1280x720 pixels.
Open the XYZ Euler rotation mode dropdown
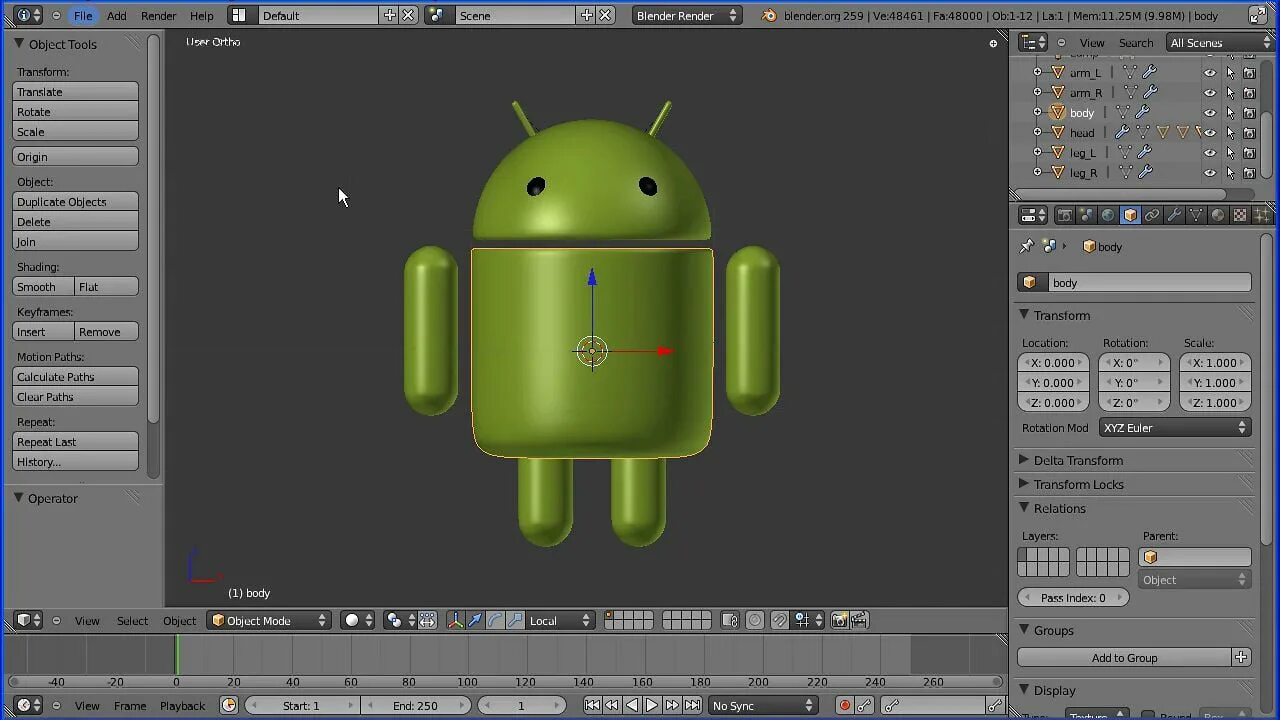1175,428
